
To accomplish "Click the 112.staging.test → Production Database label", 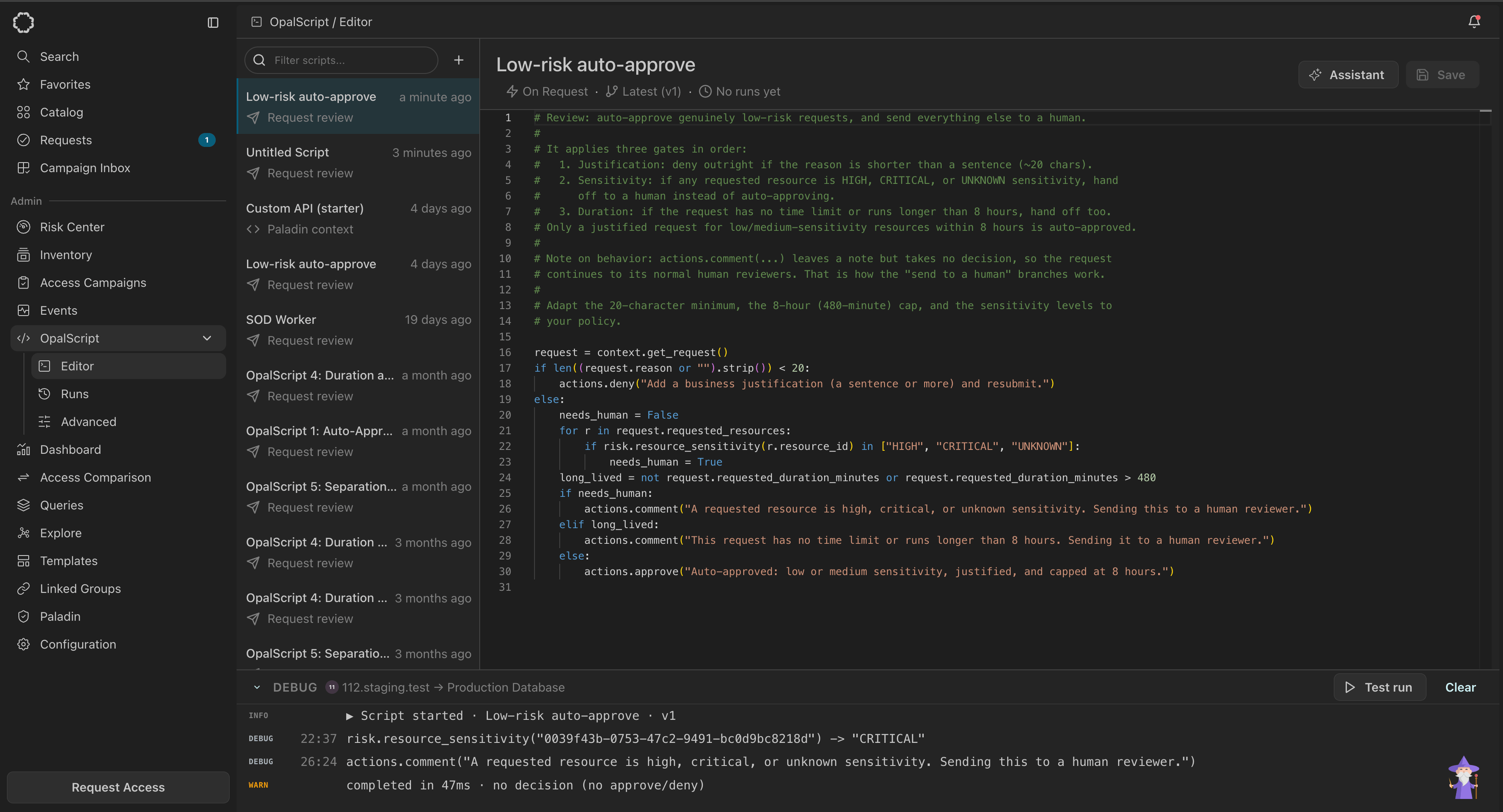I will (453, 688).
